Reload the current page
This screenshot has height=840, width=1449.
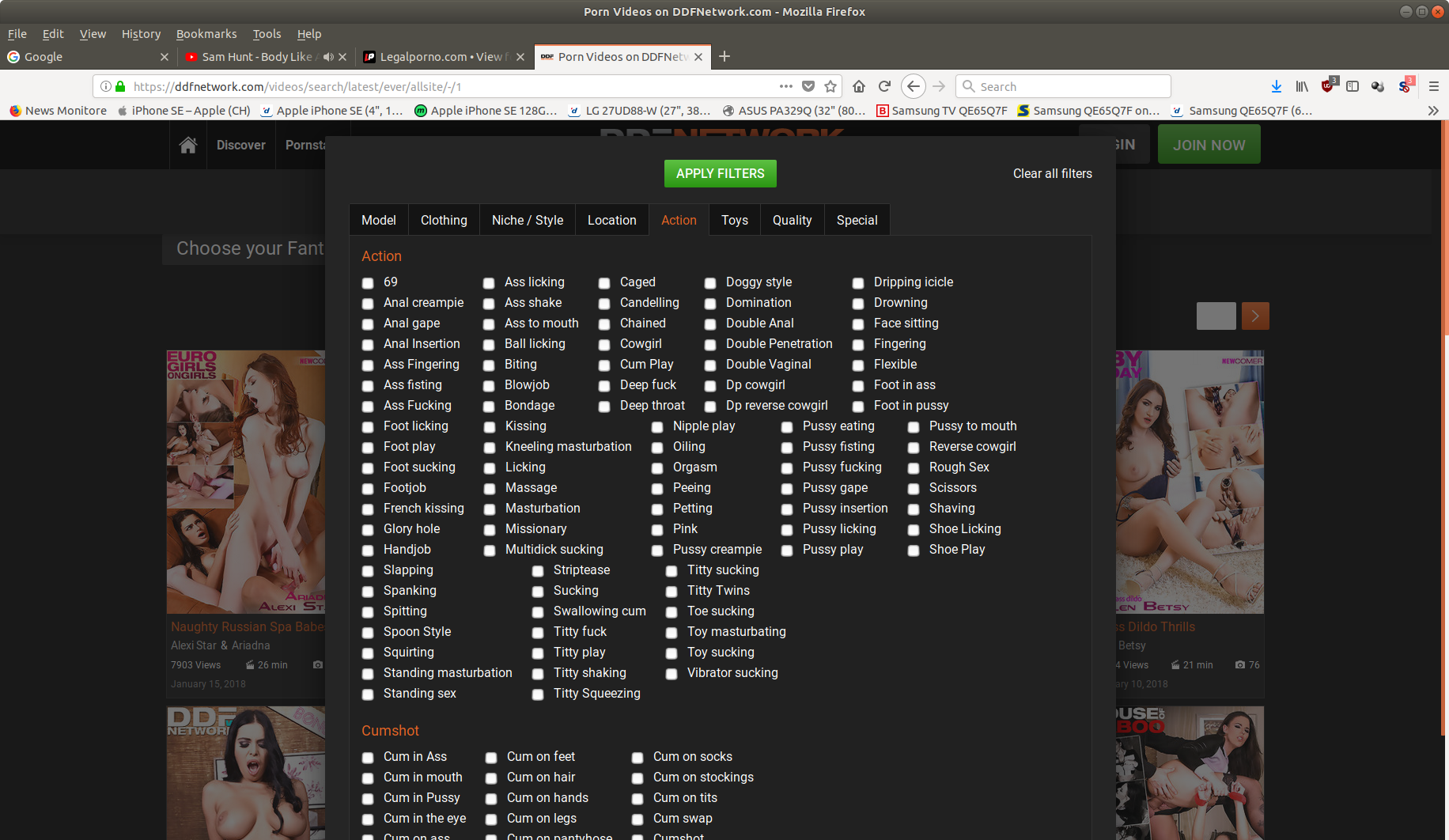tap(884, 86)
